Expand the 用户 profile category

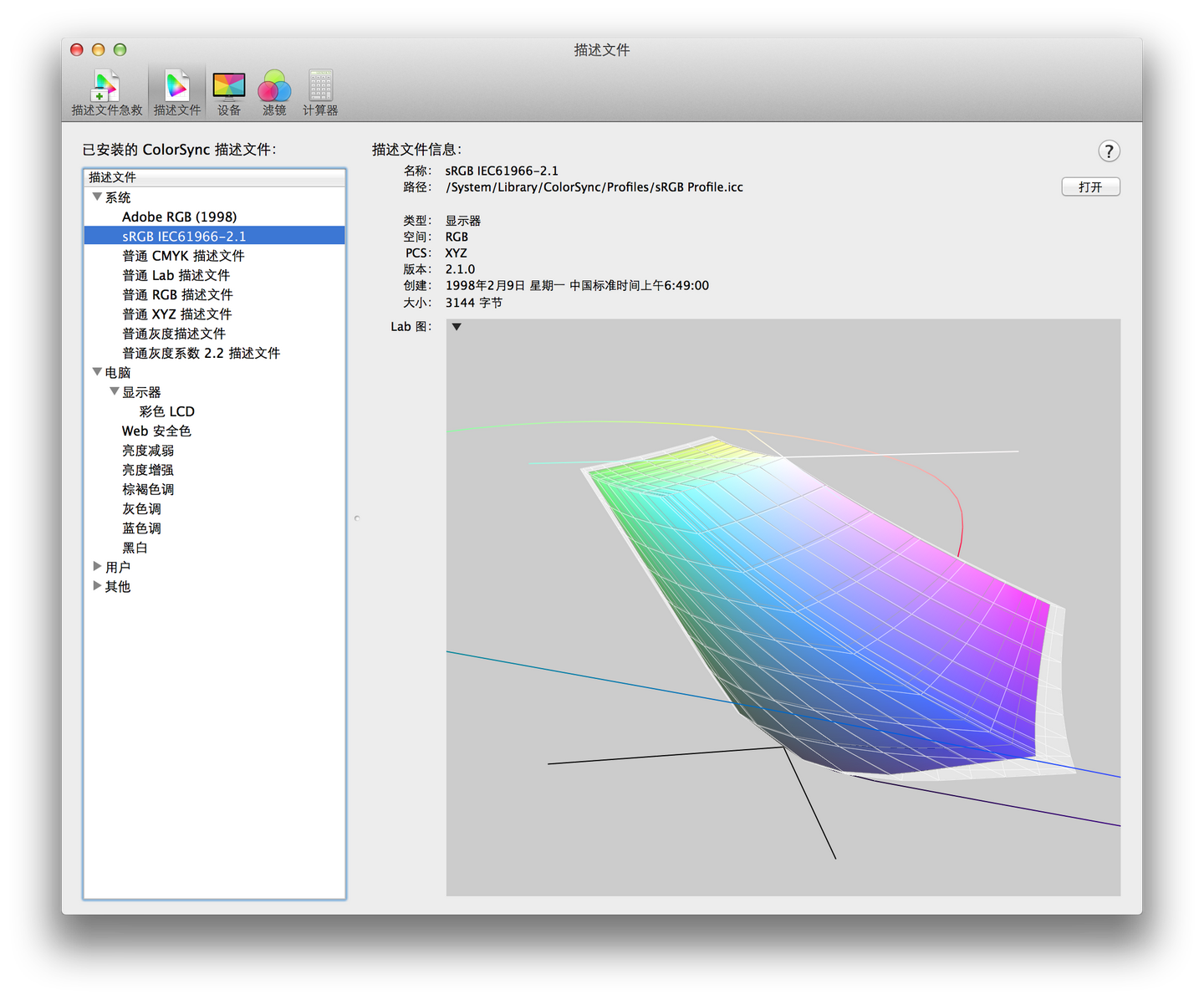click(97, 566)
